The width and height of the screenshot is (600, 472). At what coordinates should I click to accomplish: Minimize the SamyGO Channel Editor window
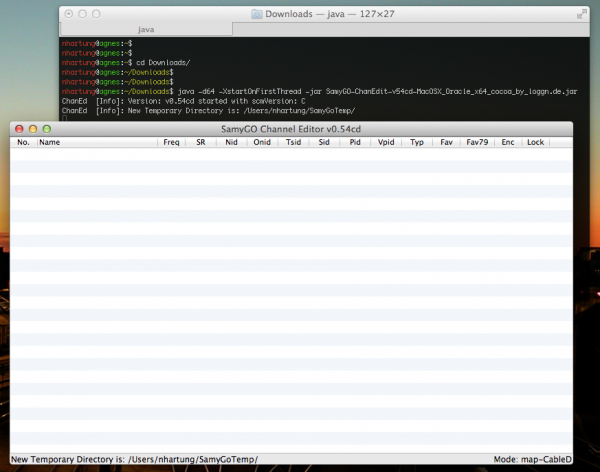(x=33, y=129)
